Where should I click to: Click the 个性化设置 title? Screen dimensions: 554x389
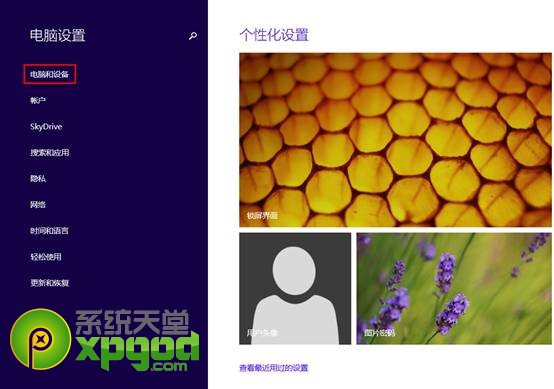[x=274, y=35]
